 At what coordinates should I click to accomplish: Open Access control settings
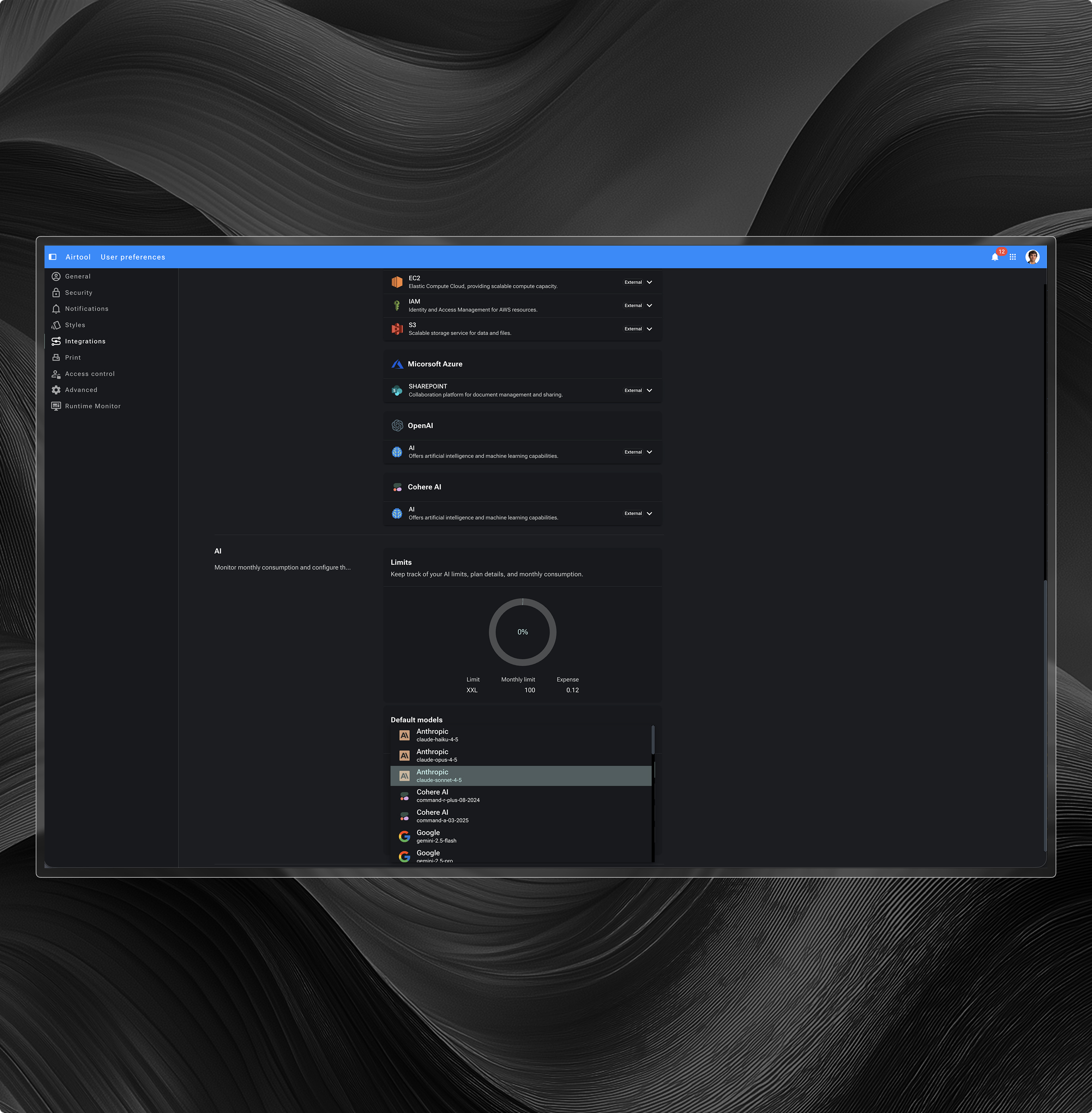click(x=89, y=374)
